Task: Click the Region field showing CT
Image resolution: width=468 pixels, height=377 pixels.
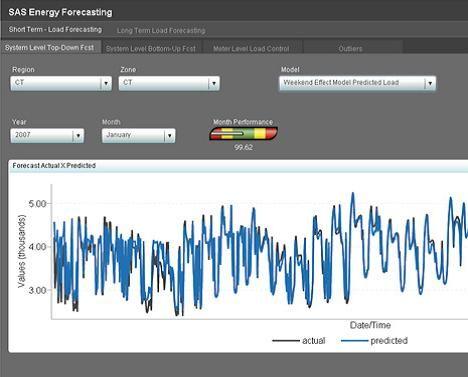Action: (x=61, y=83)
